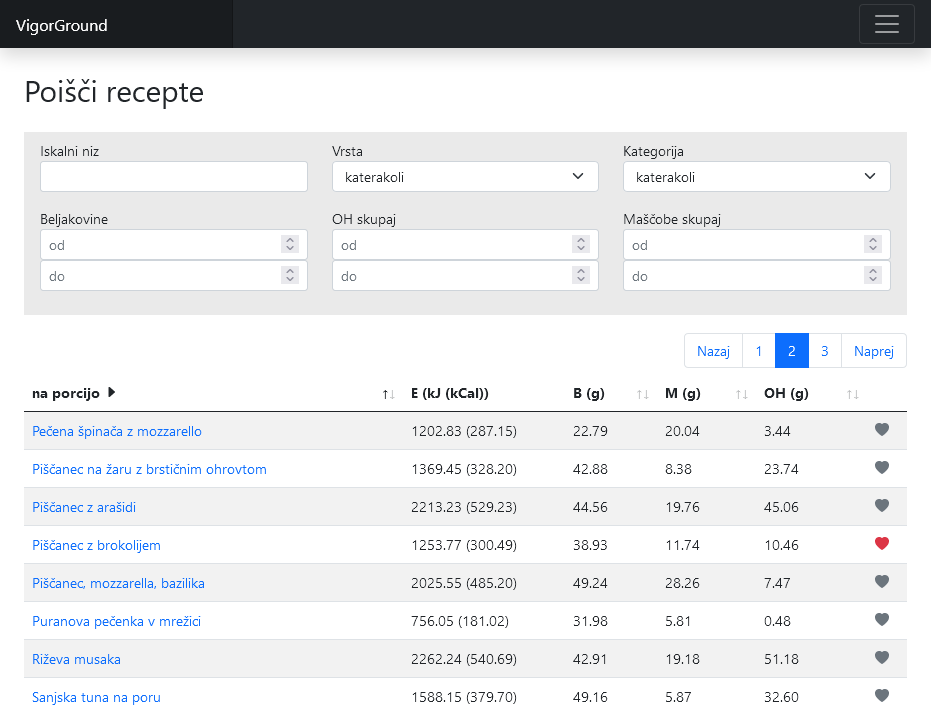
Task: Open the Kategorija dropdown
Action: click(756, 177)
